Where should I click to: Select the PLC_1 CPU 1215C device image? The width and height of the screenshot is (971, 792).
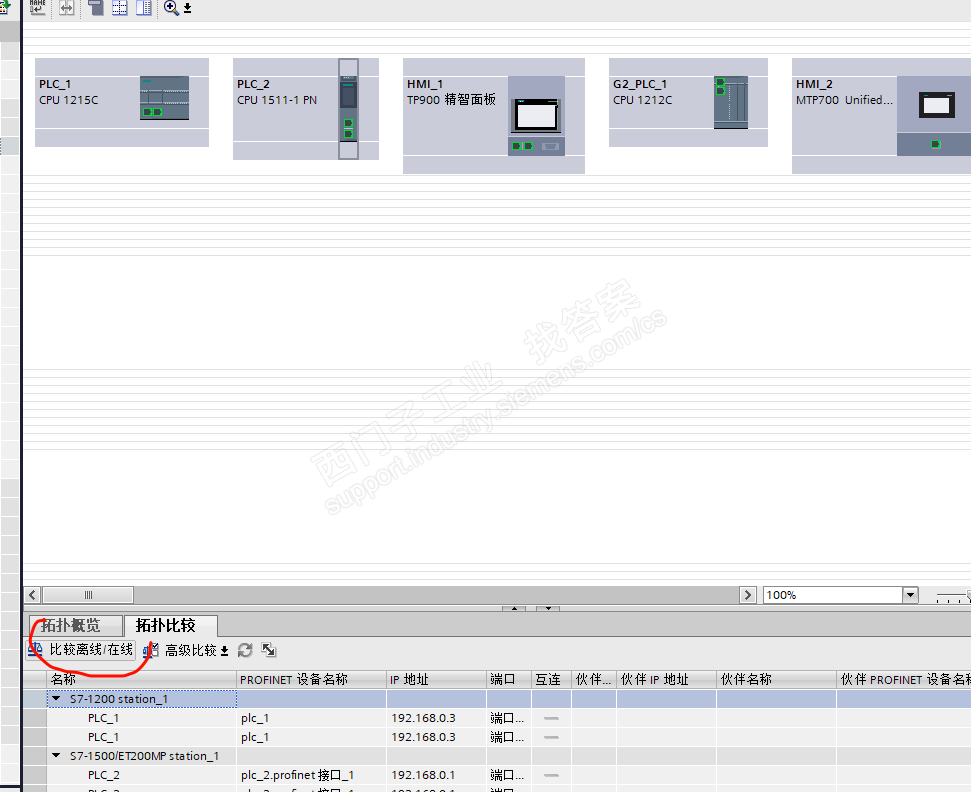coord(164,98)
